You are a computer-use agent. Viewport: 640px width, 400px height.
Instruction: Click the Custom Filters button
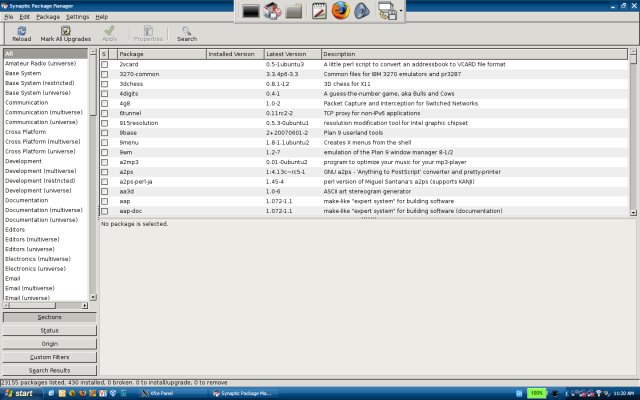coord(49,357)
